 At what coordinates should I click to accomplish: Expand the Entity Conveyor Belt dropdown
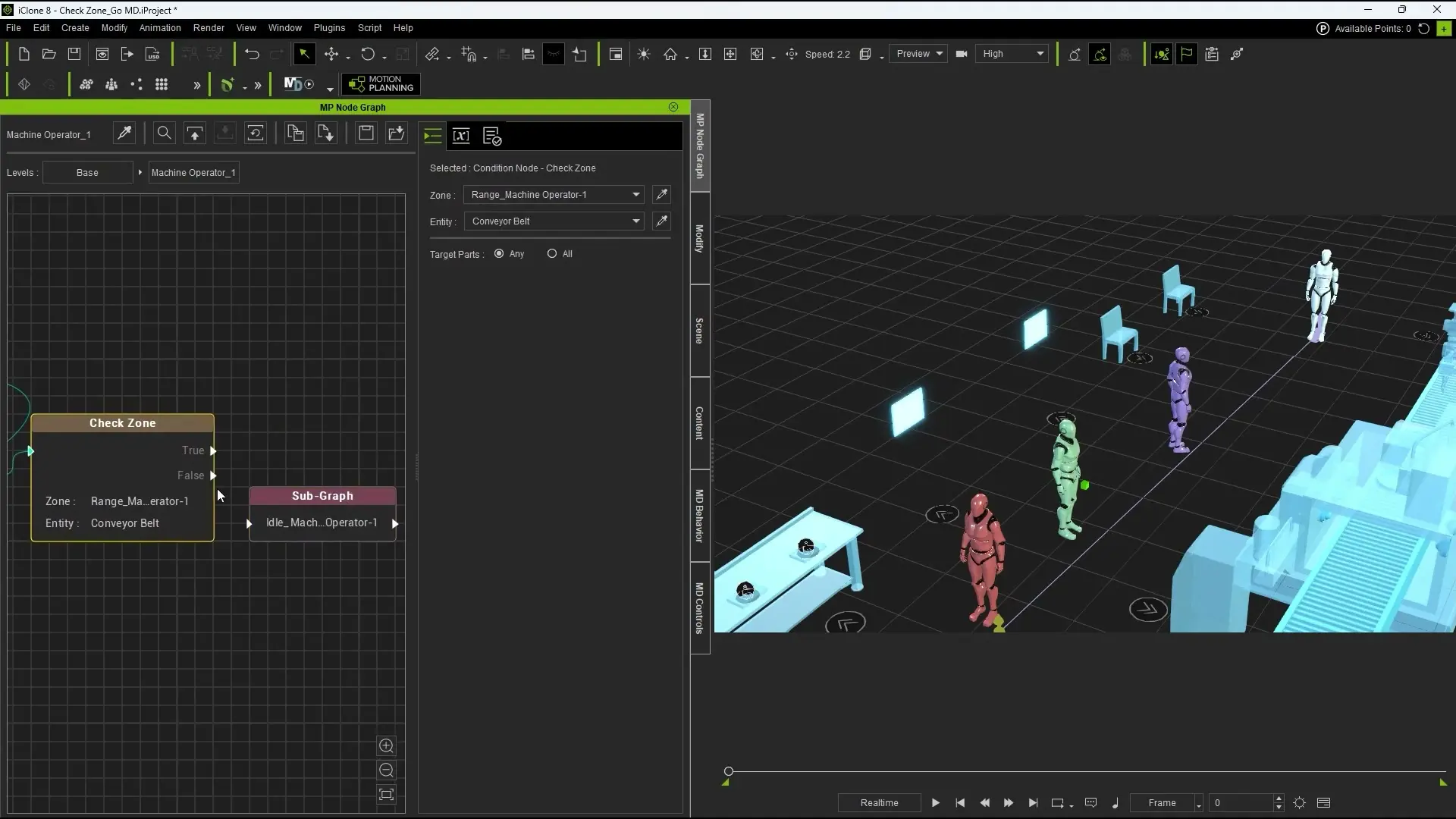[635, 221]
